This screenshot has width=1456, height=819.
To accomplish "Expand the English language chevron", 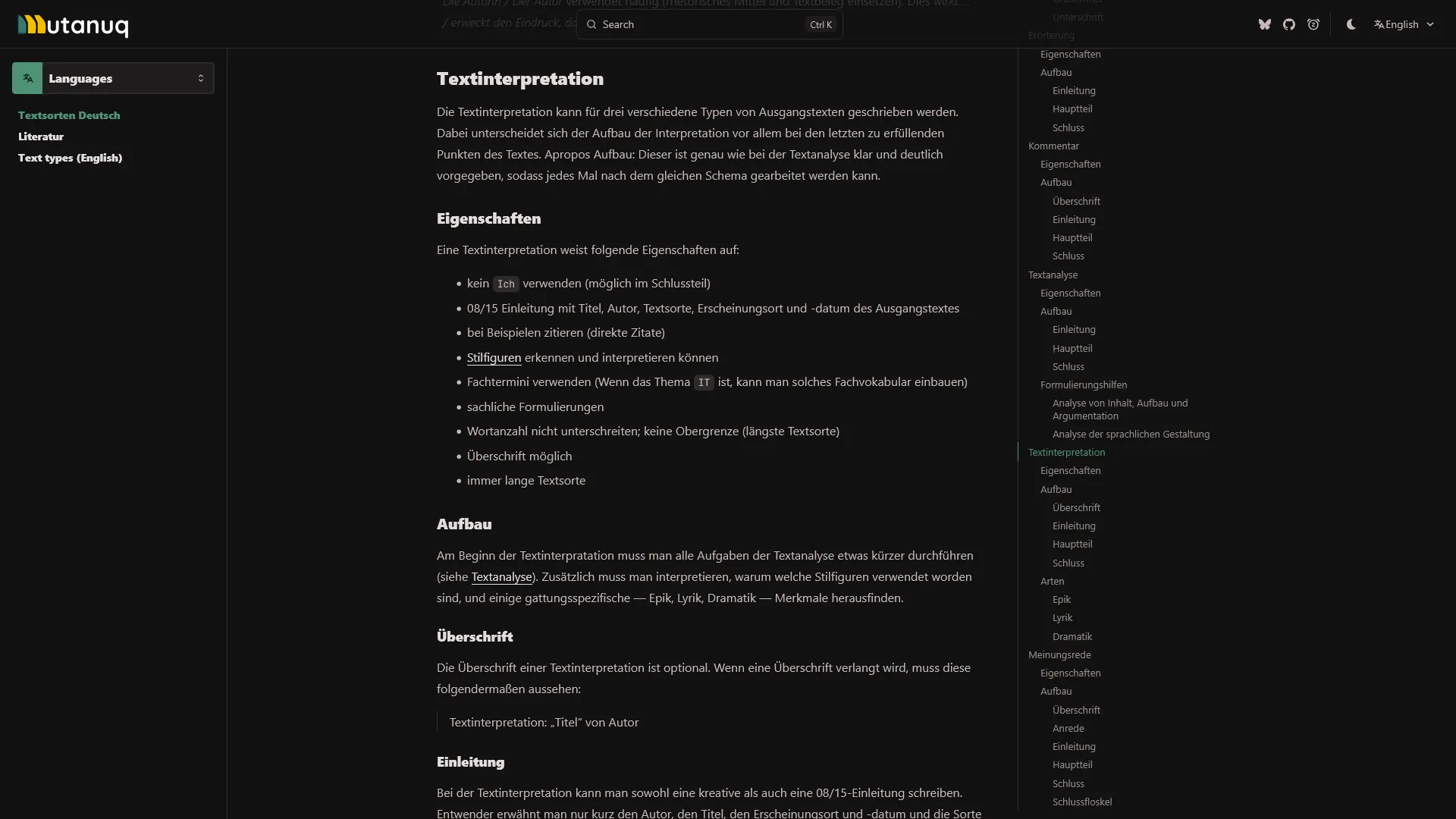I will pos(1431,24).
